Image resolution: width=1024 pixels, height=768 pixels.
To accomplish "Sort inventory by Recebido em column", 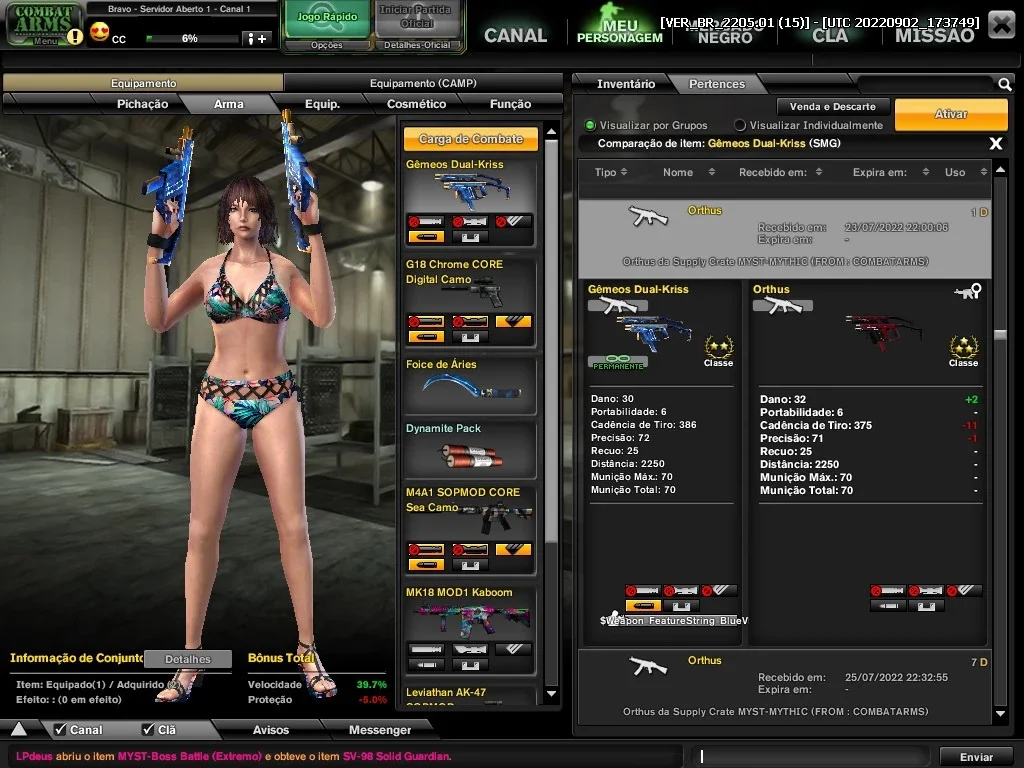I will tap(780, 172).
